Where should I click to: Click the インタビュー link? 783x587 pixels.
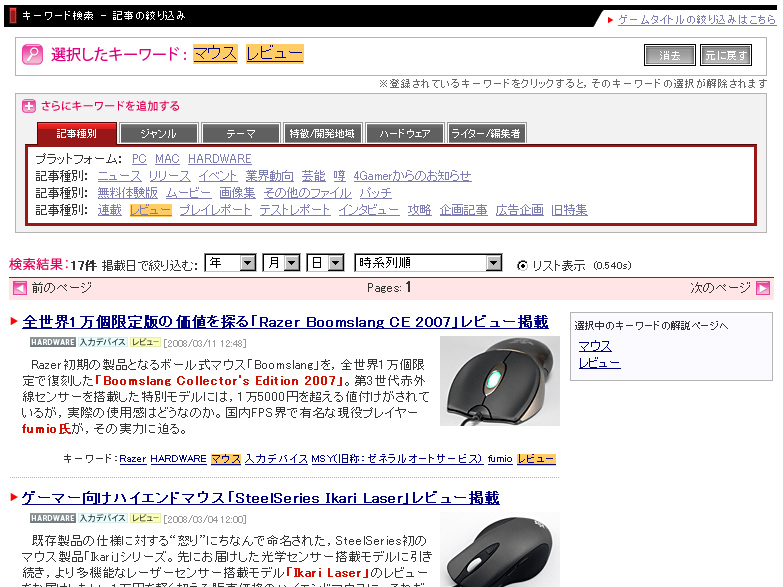pyautogui.click(x=369, y=210)
